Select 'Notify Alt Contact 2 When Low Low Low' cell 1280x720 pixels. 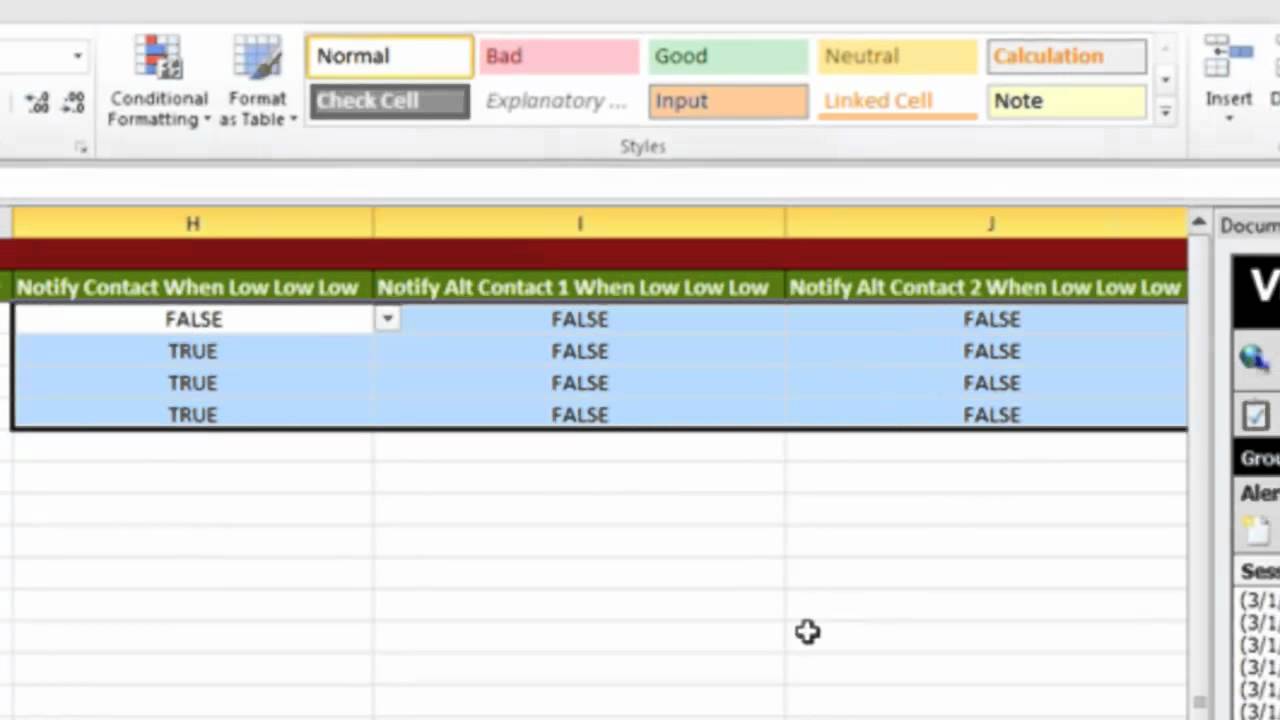[986, 287]
